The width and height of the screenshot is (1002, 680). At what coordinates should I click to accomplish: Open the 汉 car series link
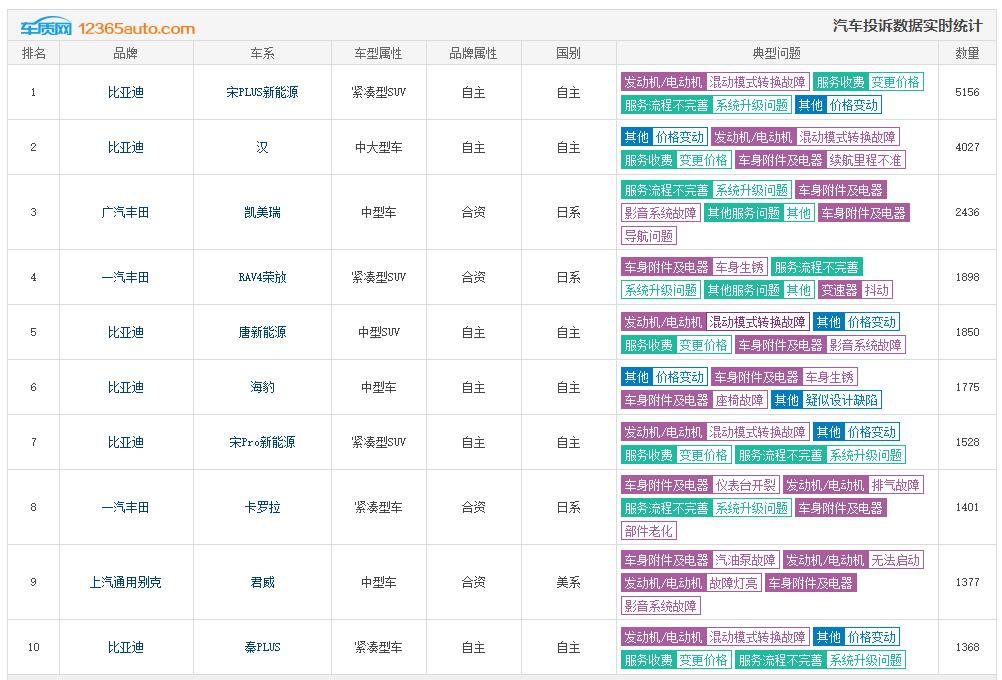pyautogui.click(x=262, y=147)
